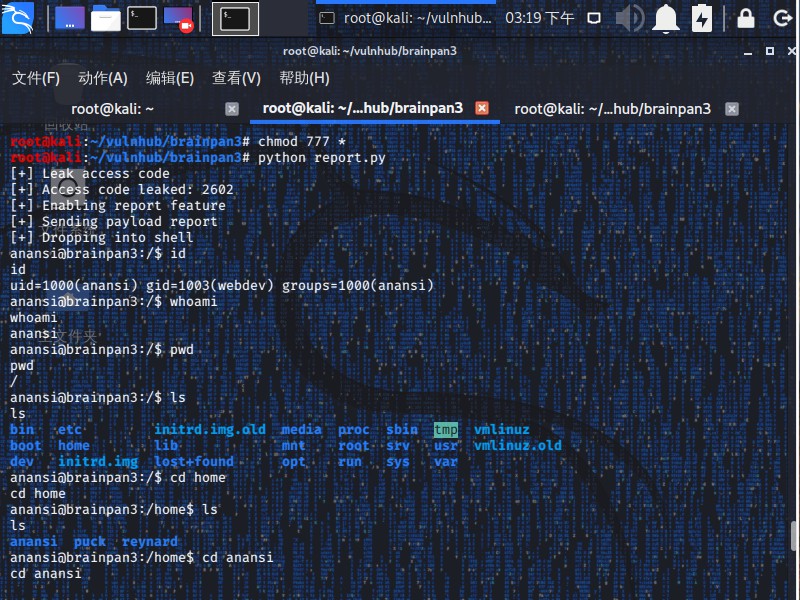The image size is (800, 600).
Task: Open the volume speaker tray icon
Action: click(x=630, y=18)
